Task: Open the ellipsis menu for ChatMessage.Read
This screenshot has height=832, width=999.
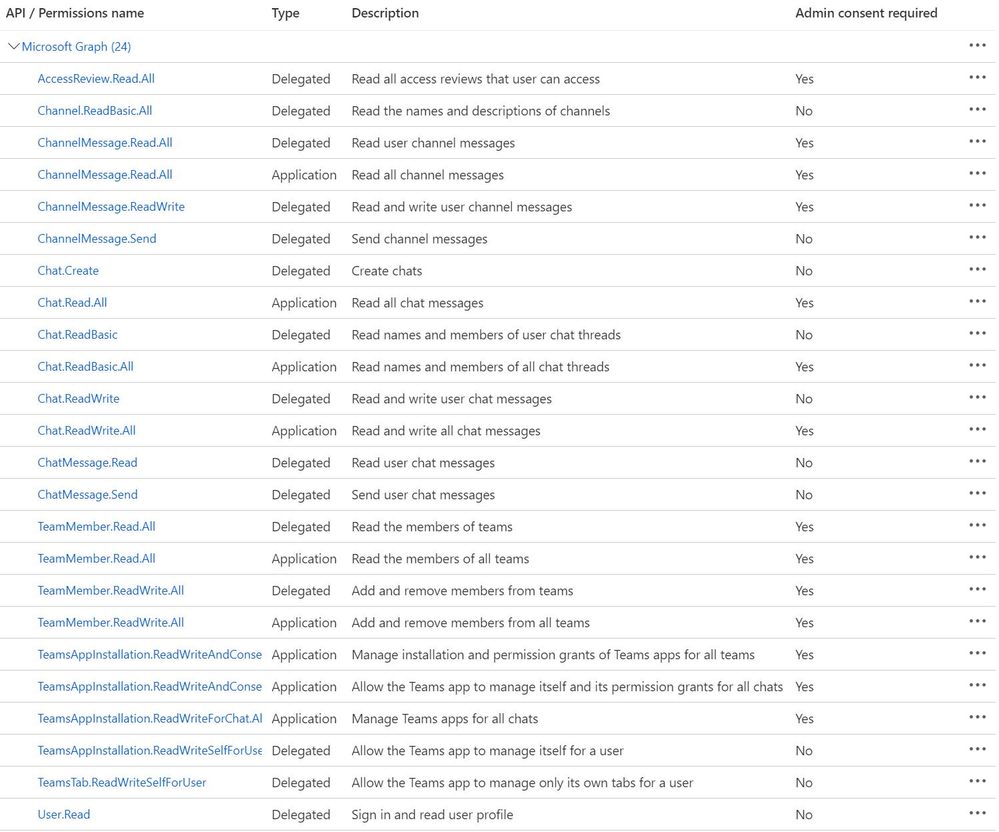Action: [x=977, y=462]
